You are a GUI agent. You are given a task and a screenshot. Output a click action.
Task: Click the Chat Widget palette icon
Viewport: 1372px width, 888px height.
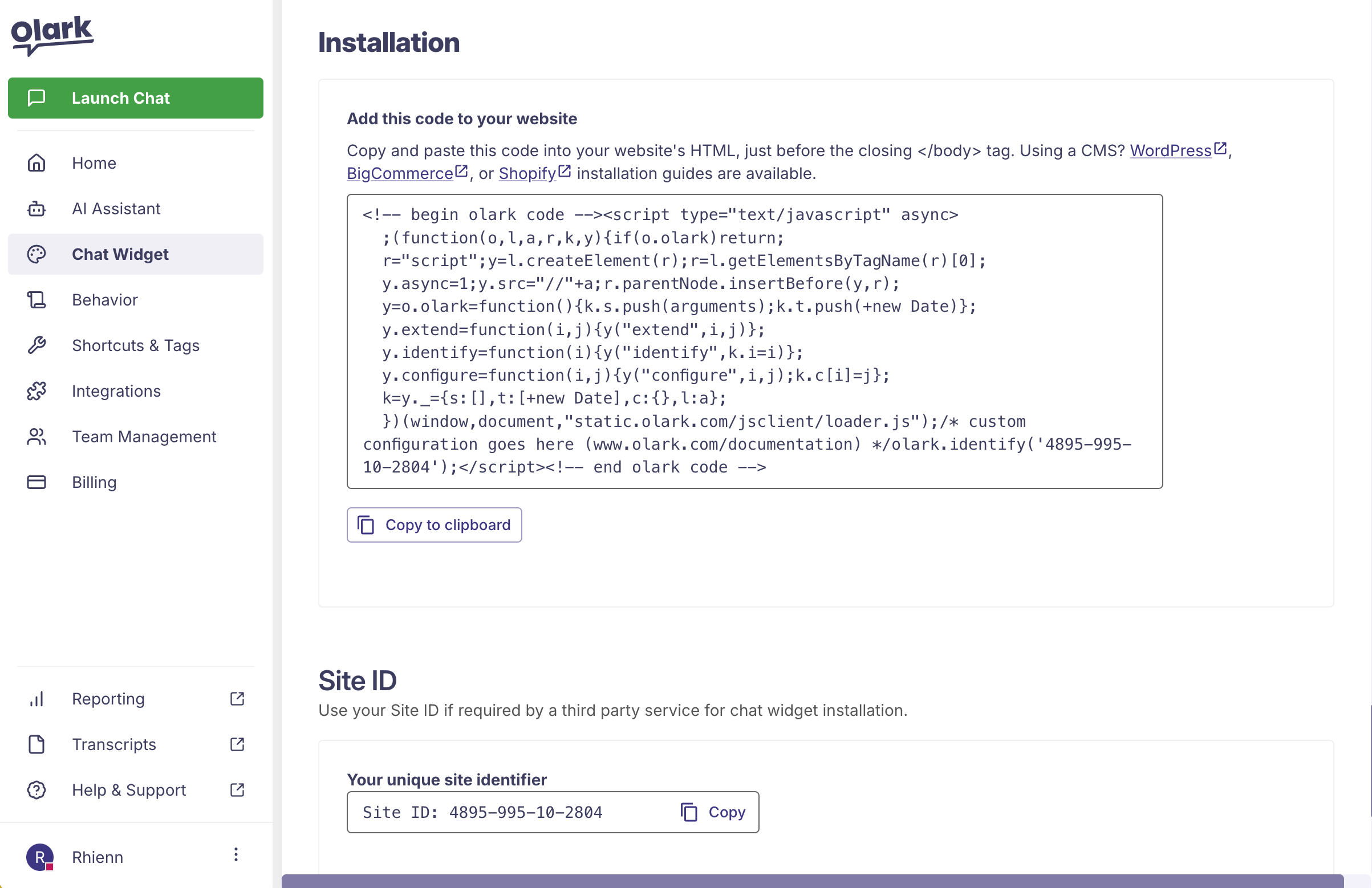[36, 254]
